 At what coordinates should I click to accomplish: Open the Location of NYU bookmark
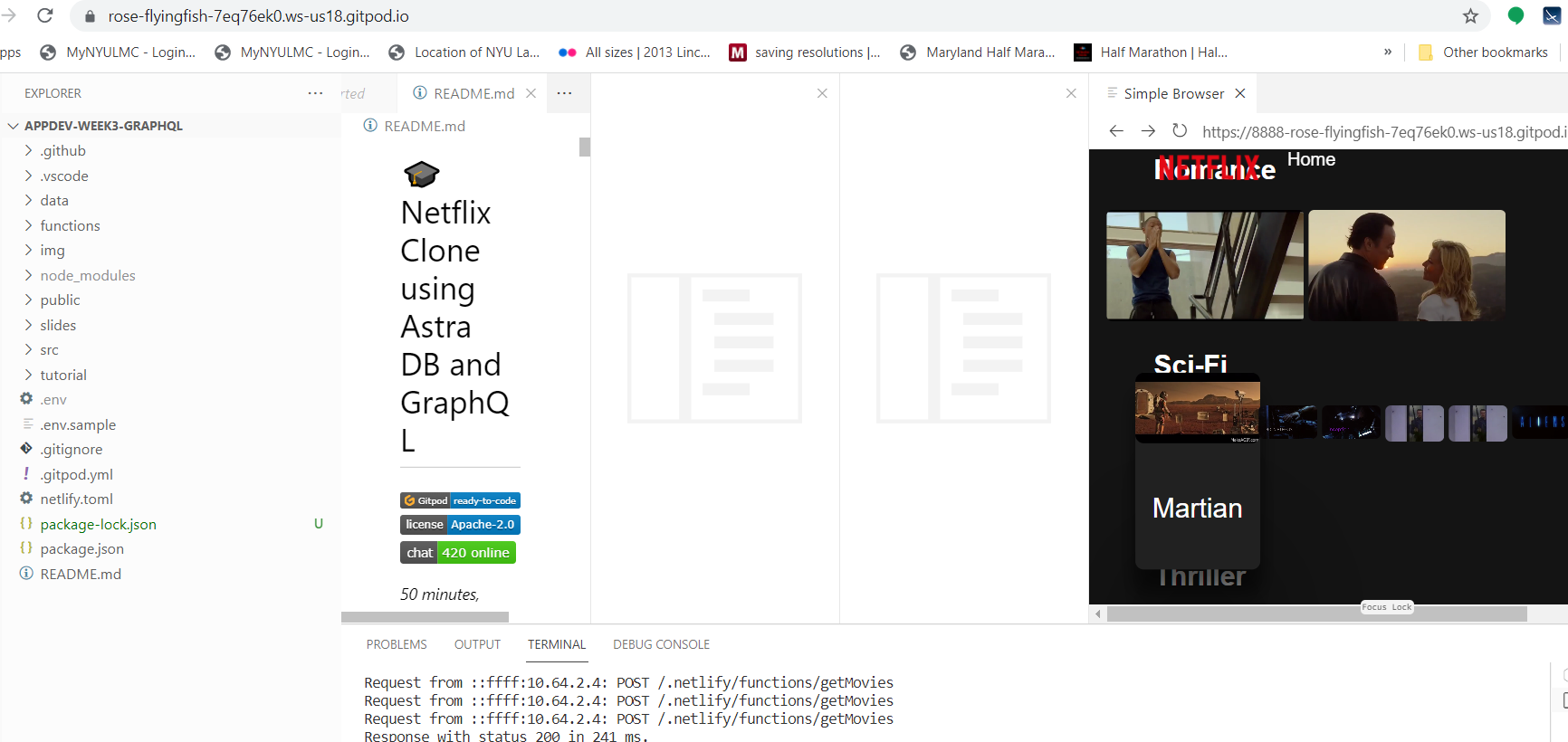tap(464, 52)
